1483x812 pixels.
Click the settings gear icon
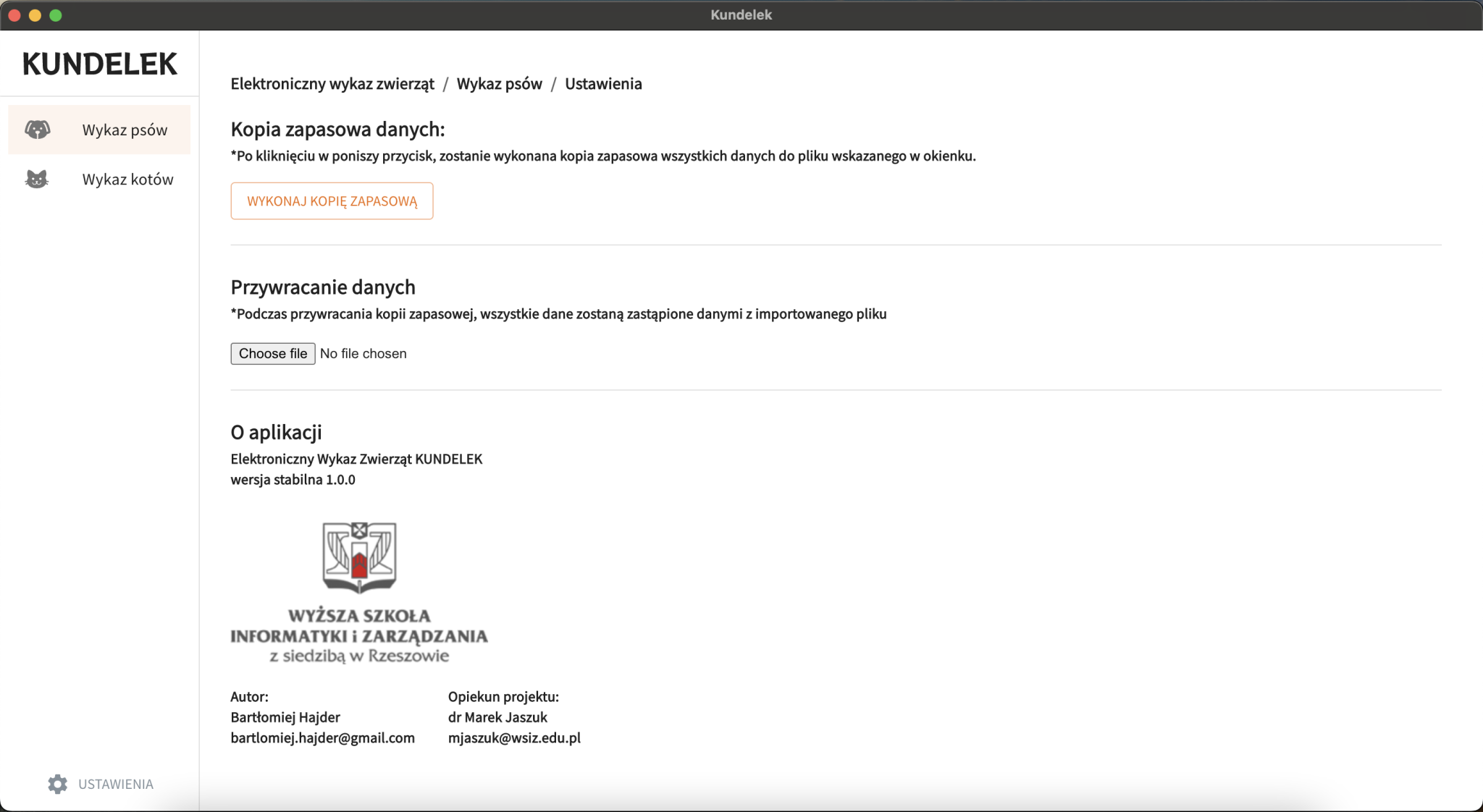[x=58, y=784]
